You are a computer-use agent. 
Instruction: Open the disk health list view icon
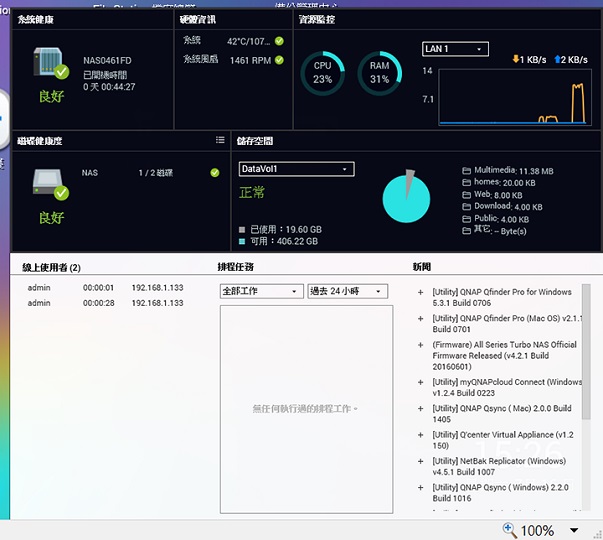tap(220, 140)
